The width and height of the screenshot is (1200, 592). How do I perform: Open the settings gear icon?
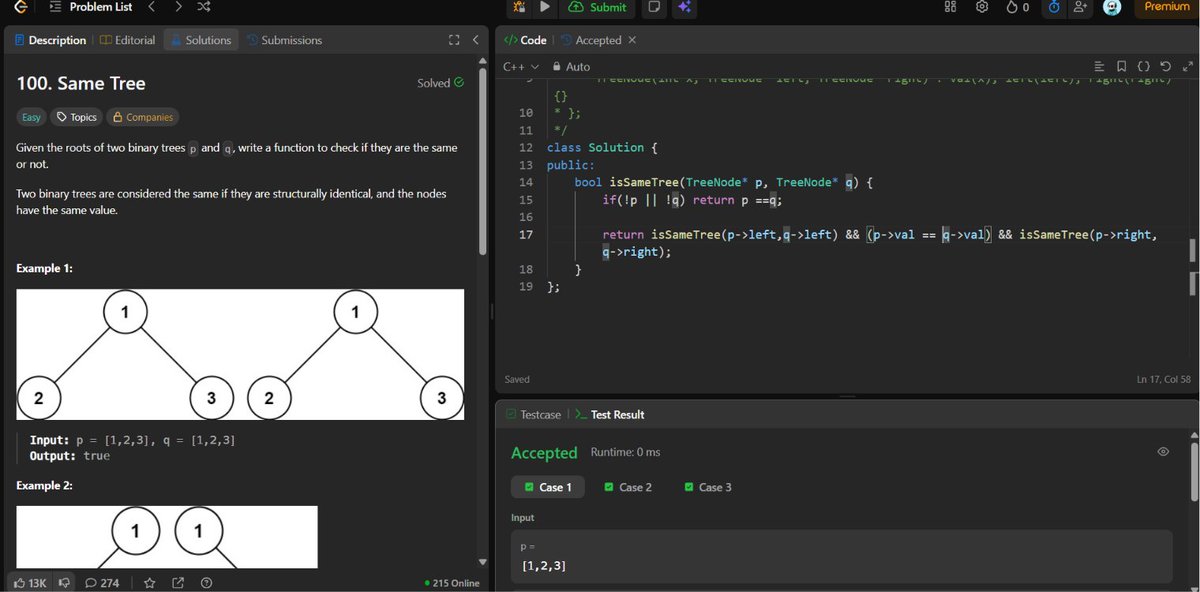pyautogui.click(x=982, y=7)
